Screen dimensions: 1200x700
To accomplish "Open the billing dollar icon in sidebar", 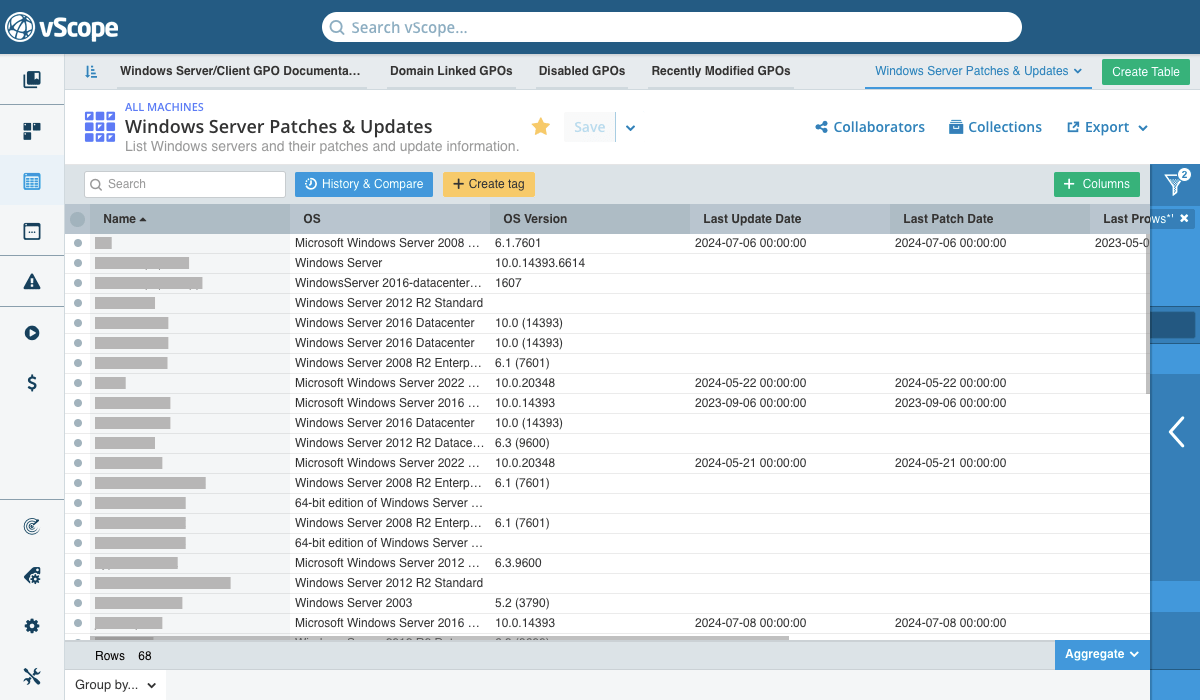I will (x=32, y=382).
